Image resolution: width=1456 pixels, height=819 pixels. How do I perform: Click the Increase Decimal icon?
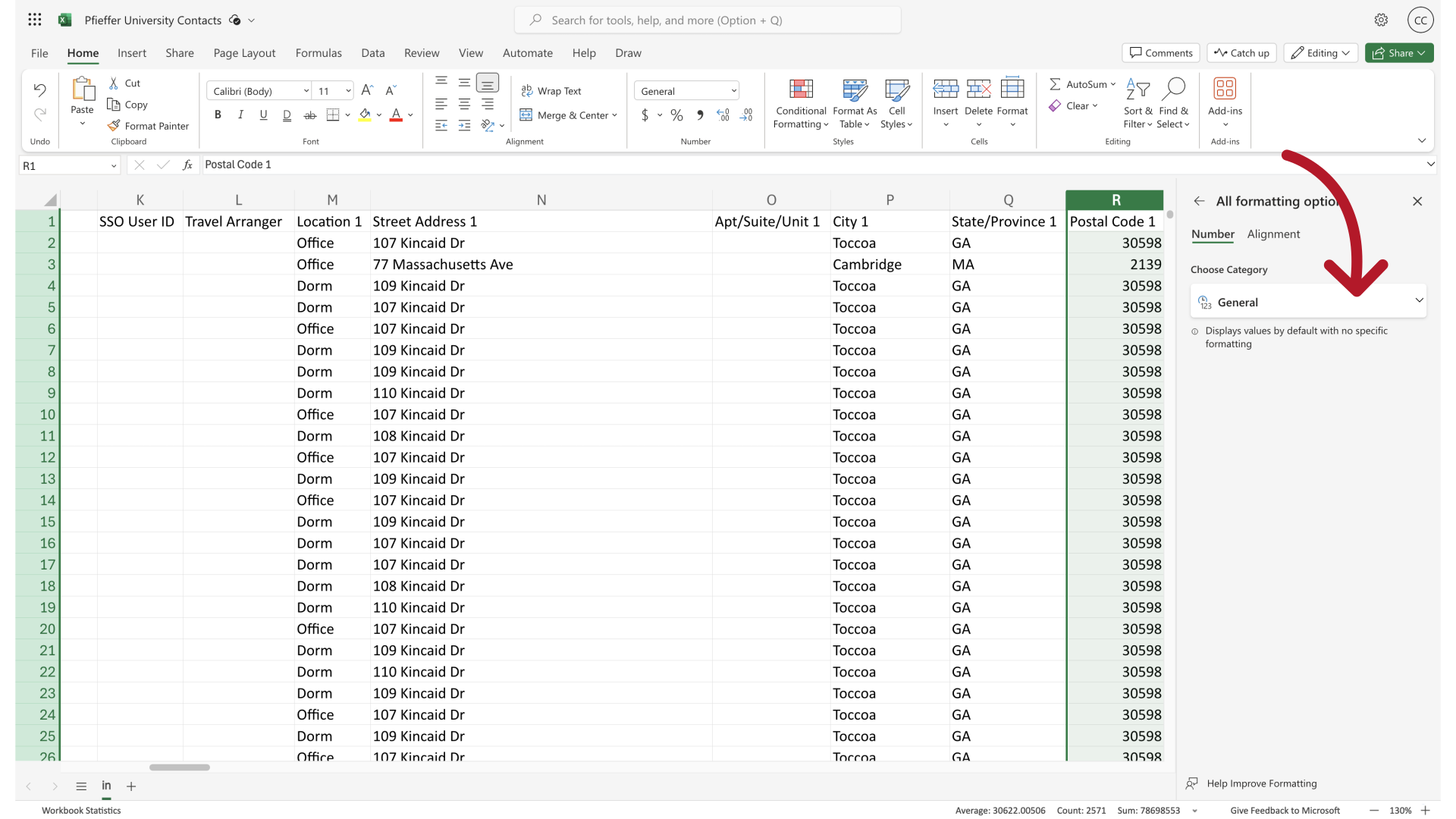pyautogui.click(x=723, y=115)
